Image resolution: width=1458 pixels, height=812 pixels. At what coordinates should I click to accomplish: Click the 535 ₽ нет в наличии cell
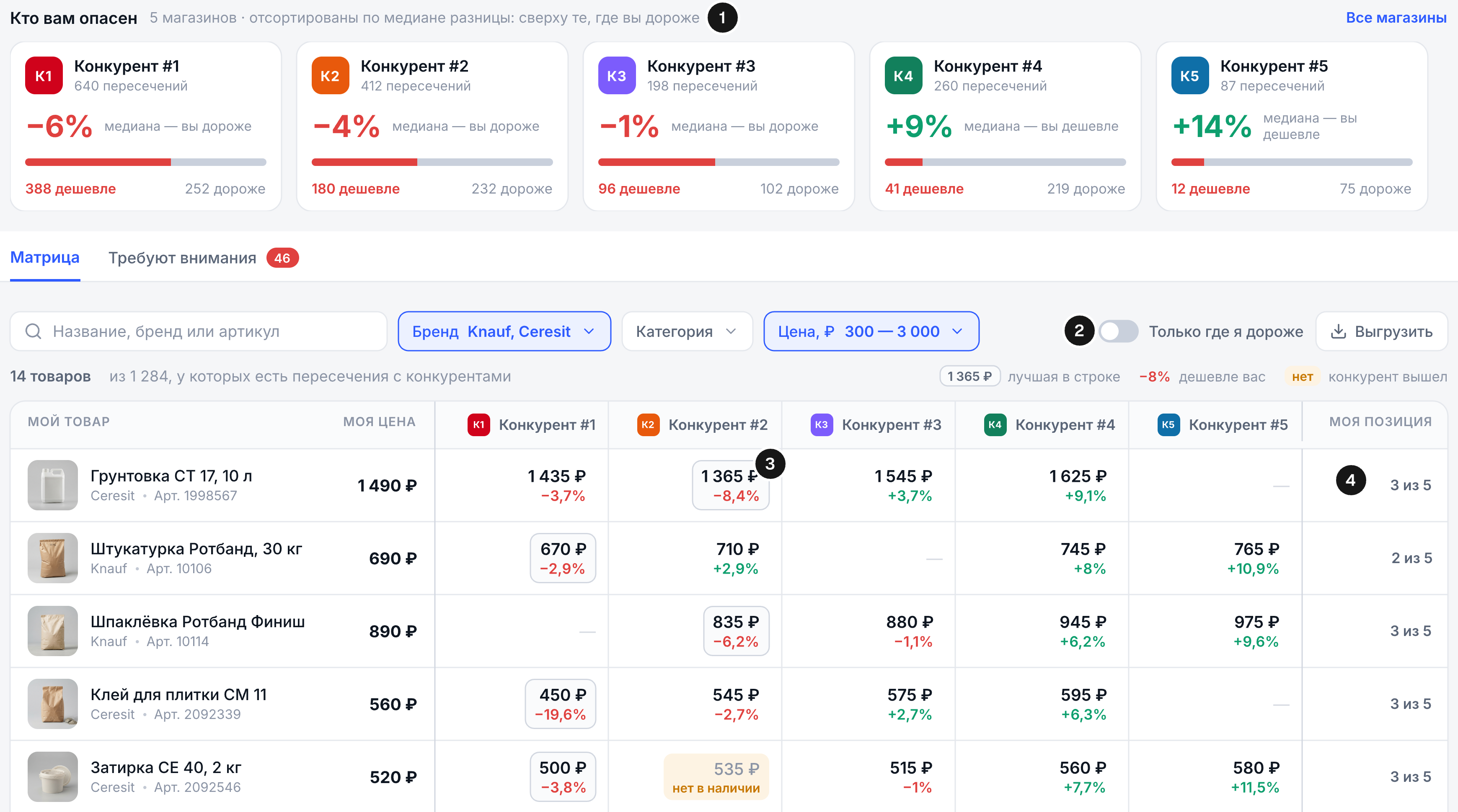coord(716,778)
